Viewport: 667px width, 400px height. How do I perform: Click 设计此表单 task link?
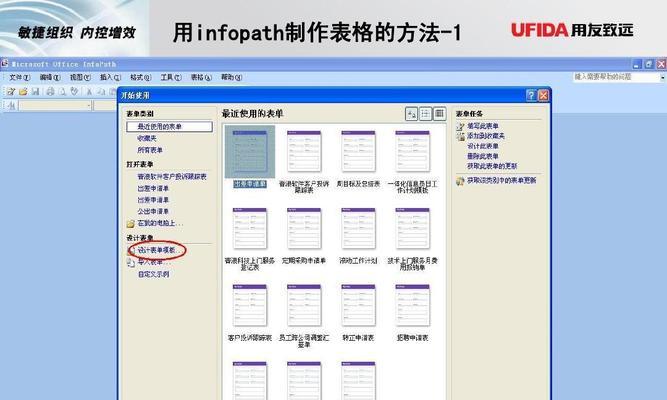482,146
